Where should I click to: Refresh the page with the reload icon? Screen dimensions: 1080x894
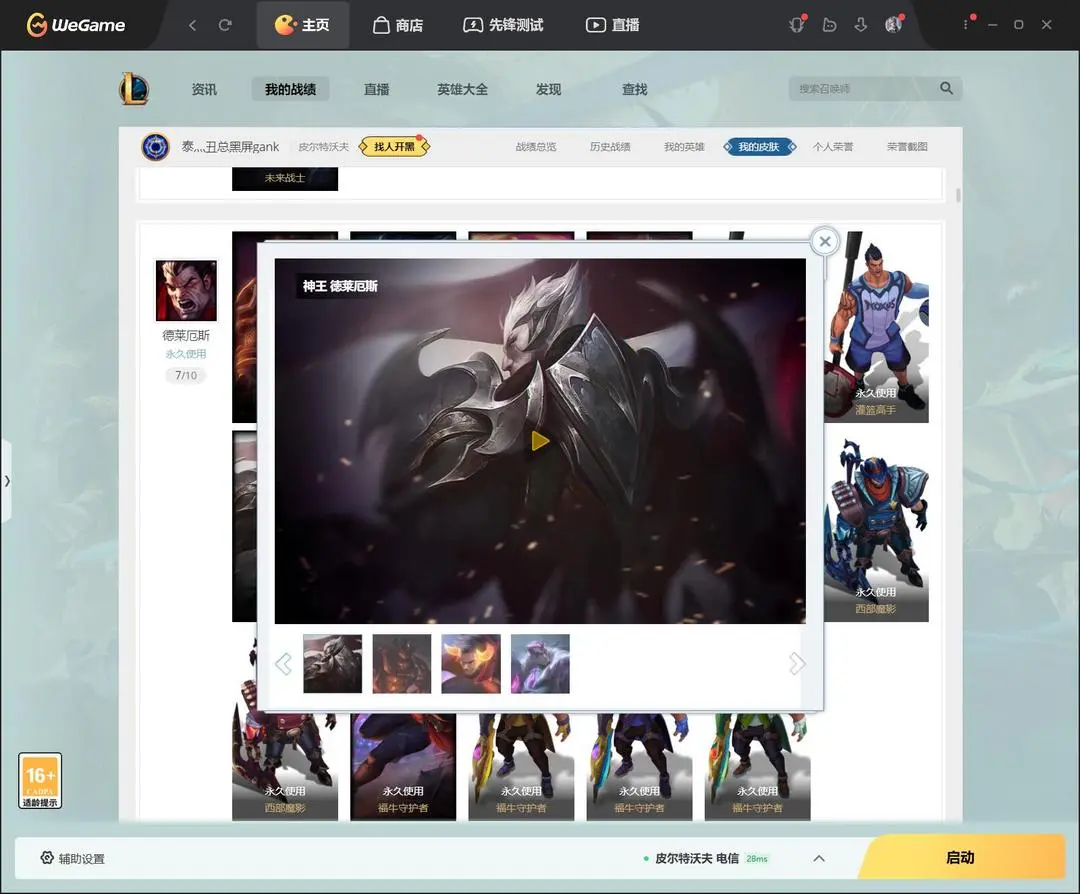pyautogui.click(x=225, y=25)
